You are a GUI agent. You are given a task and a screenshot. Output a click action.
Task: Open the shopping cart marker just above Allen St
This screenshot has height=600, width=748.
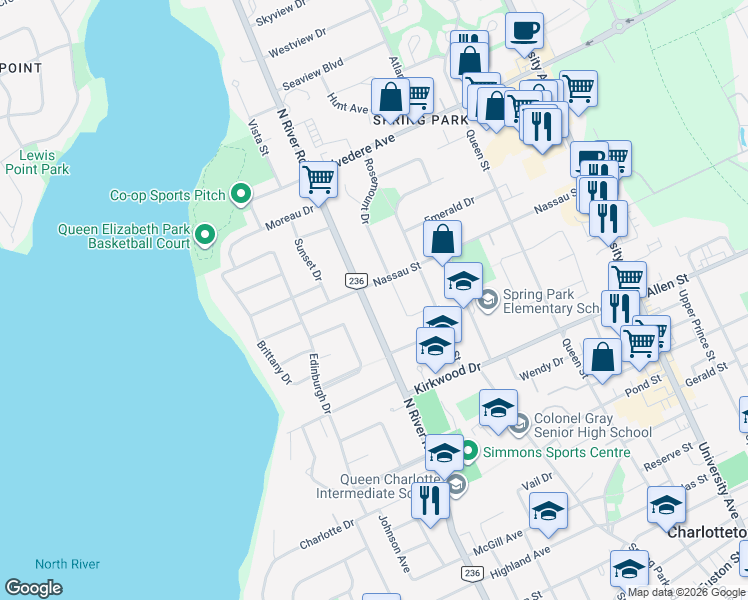tap(628, 279)
